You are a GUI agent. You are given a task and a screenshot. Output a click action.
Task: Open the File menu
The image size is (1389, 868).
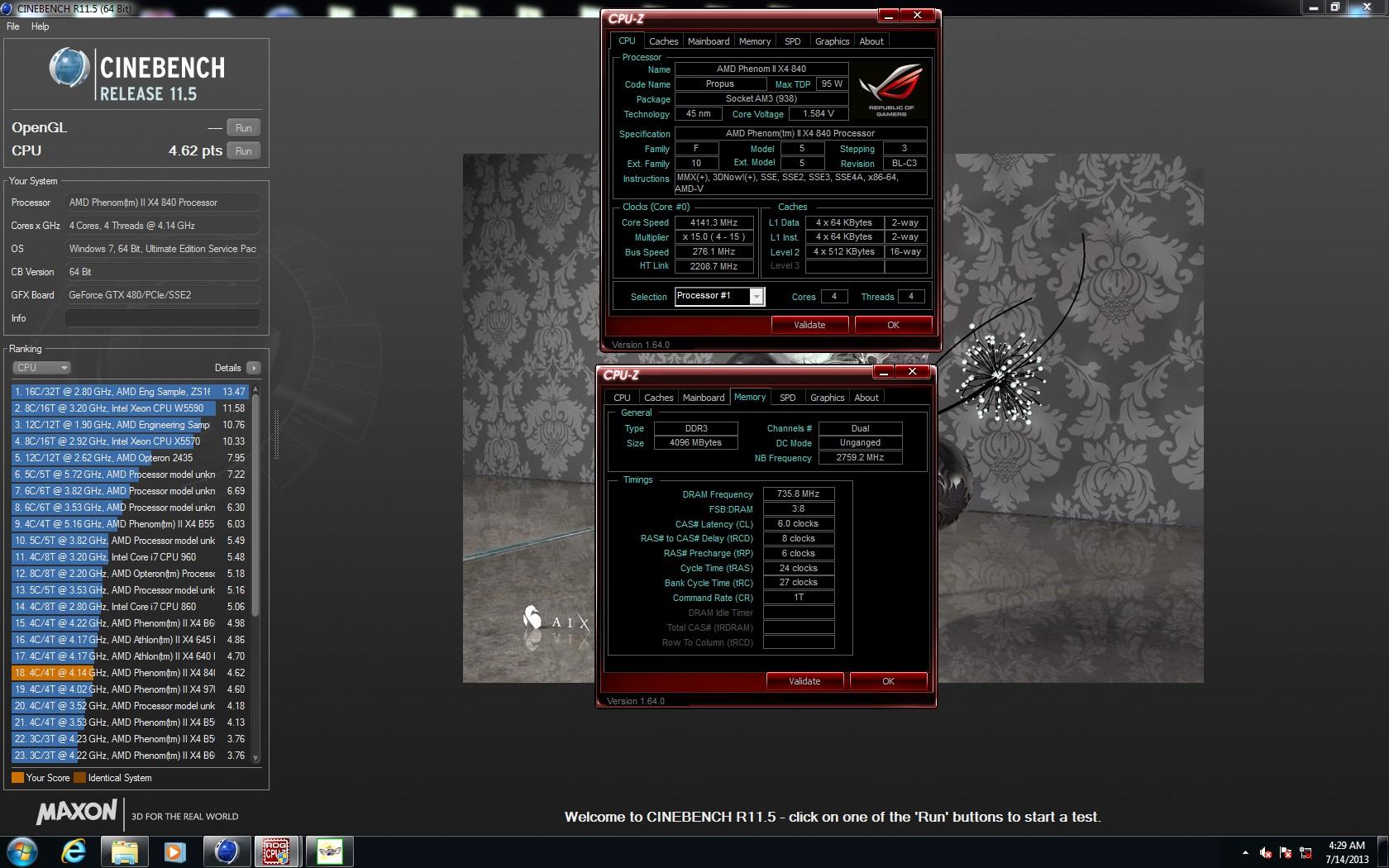click(13, 26)
